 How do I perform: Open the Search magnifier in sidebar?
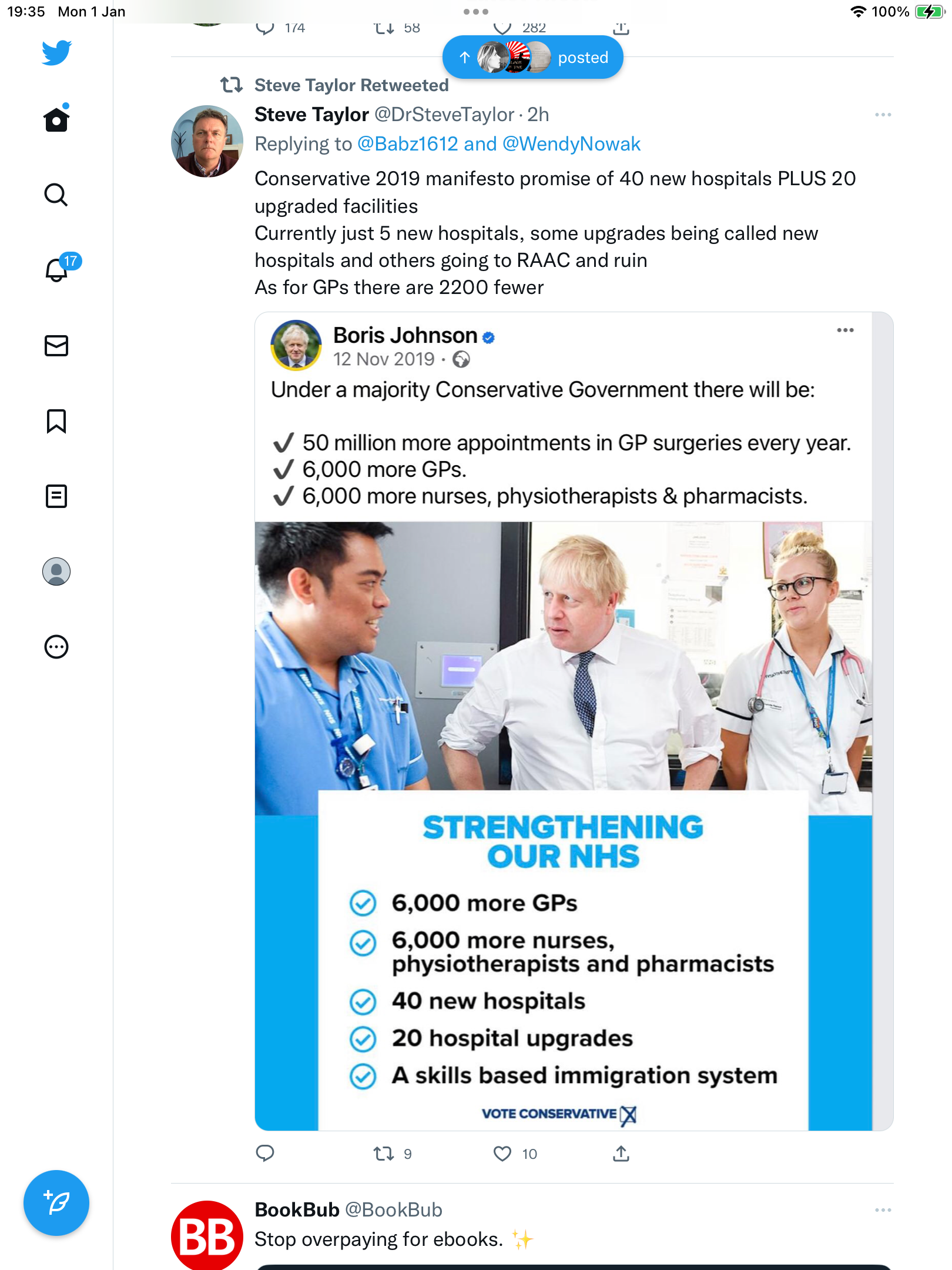[56, 195]
